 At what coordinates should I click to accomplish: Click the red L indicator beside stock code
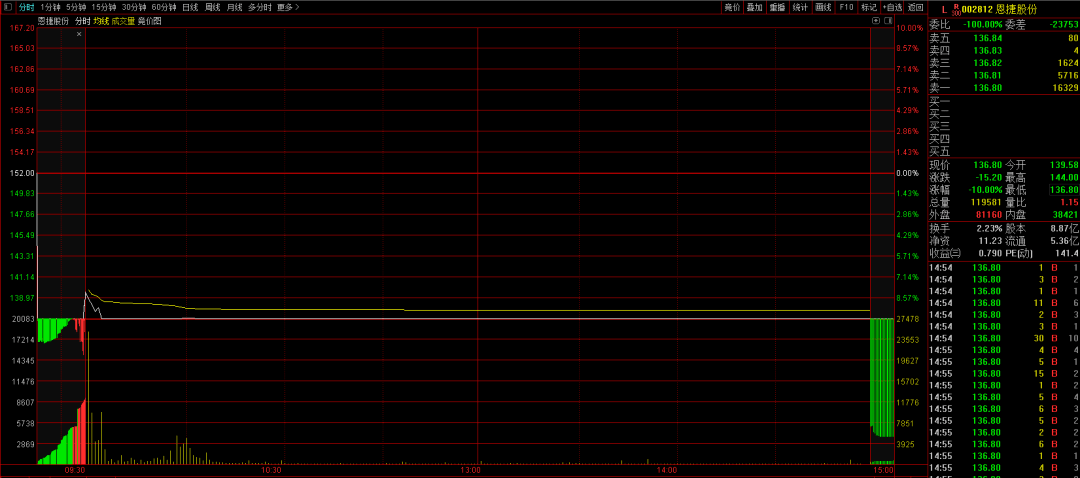click(x=943, y=8)
